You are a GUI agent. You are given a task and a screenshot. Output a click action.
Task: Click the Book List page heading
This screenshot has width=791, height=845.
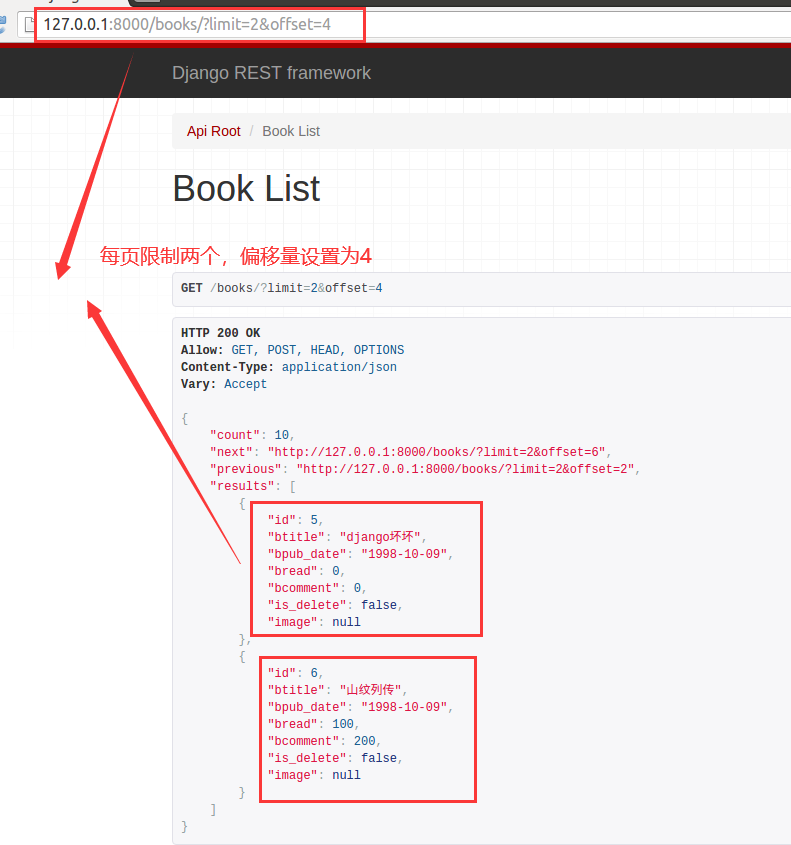(x=246, y=189)
